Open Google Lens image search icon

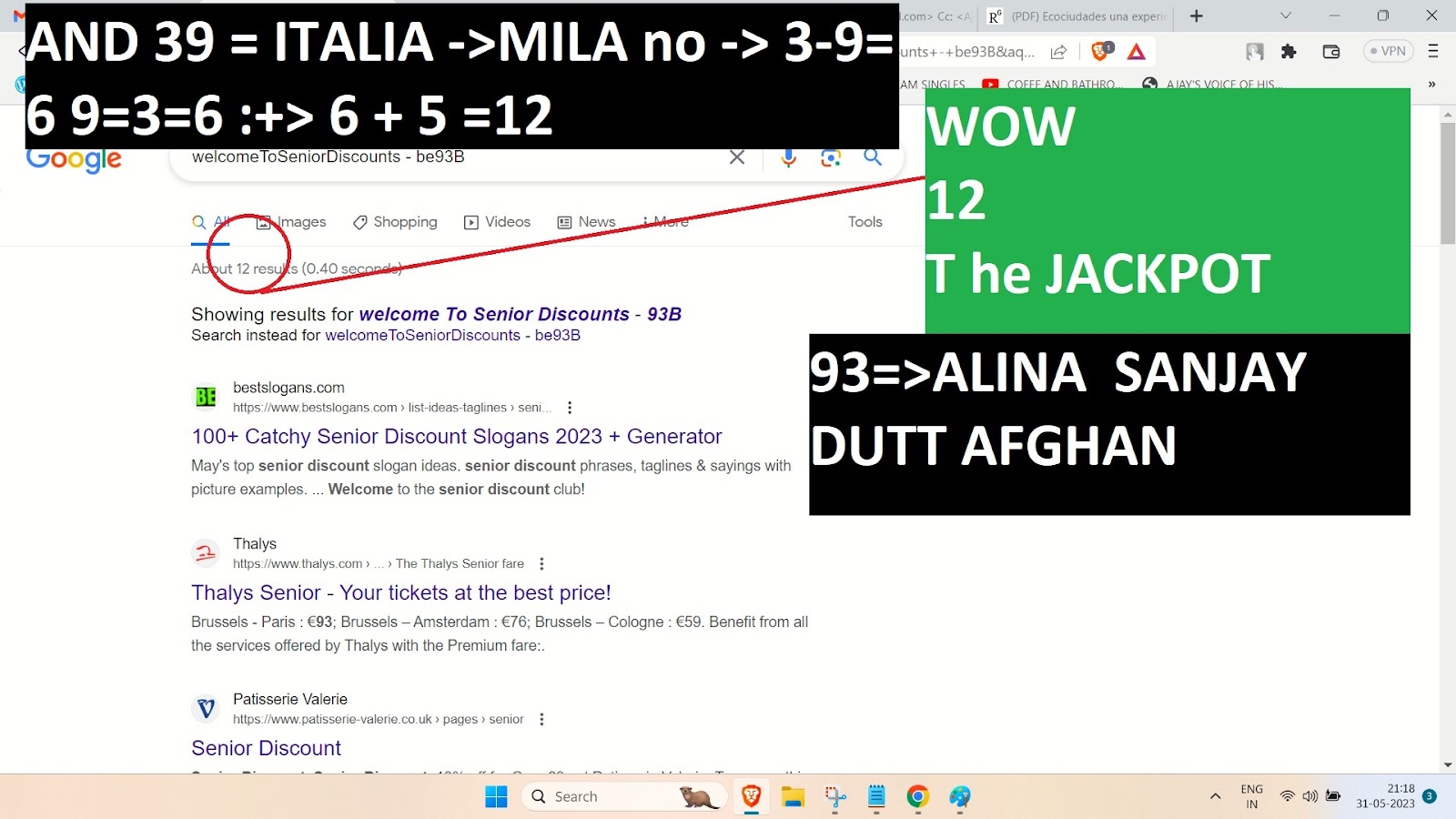pyautogui.click(x=830, y=157)
